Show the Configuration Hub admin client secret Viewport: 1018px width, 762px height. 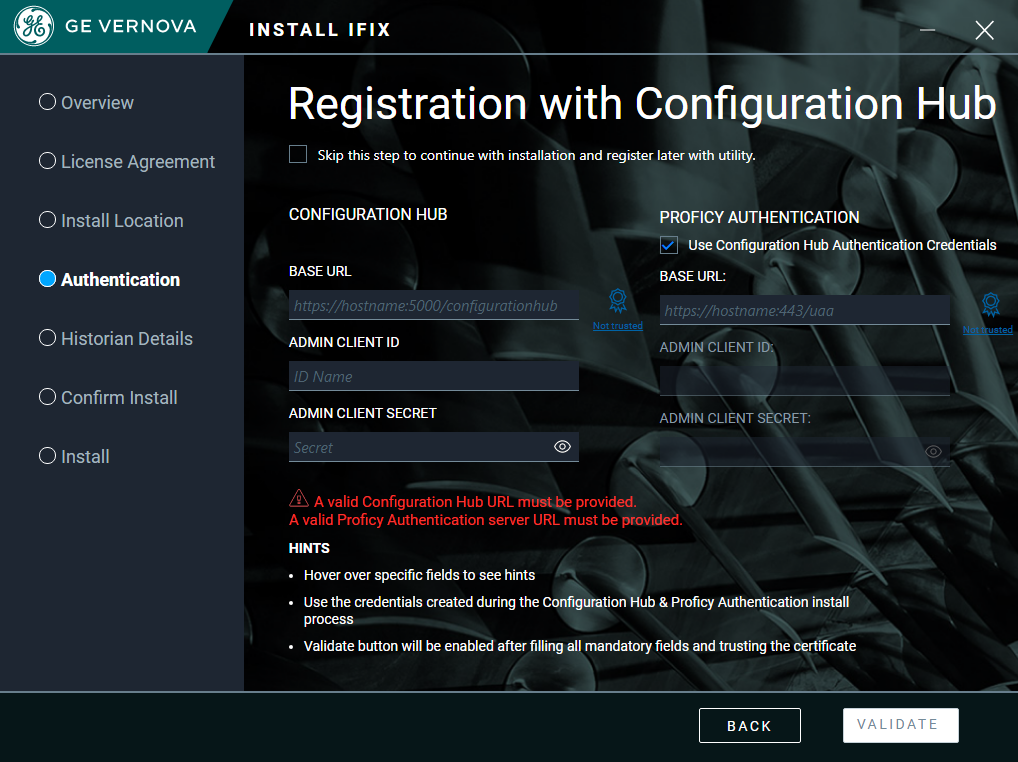[x=562, y=447]
